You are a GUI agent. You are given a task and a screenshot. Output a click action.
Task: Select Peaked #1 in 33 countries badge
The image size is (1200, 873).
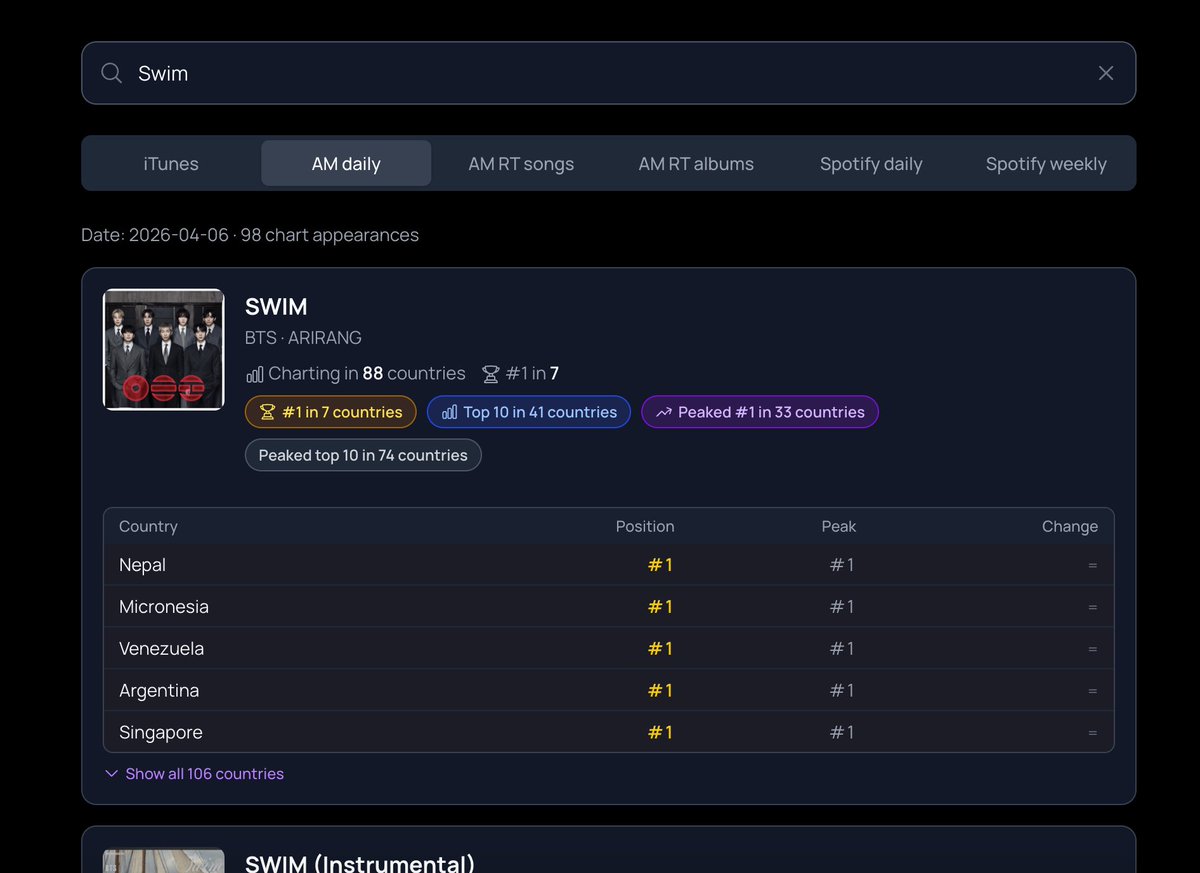point(760,412)
